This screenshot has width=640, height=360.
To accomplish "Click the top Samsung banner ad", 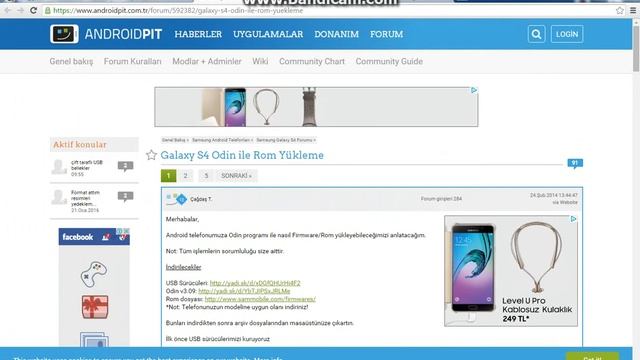I will [x=316, y=107].
